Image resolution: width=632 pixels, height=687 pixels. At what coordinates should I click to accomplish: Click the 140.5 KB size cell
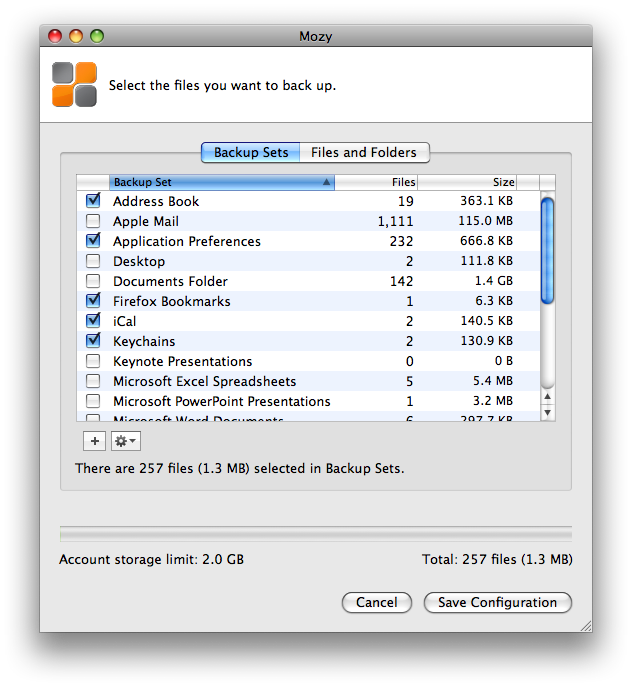[x=486, y=321]
